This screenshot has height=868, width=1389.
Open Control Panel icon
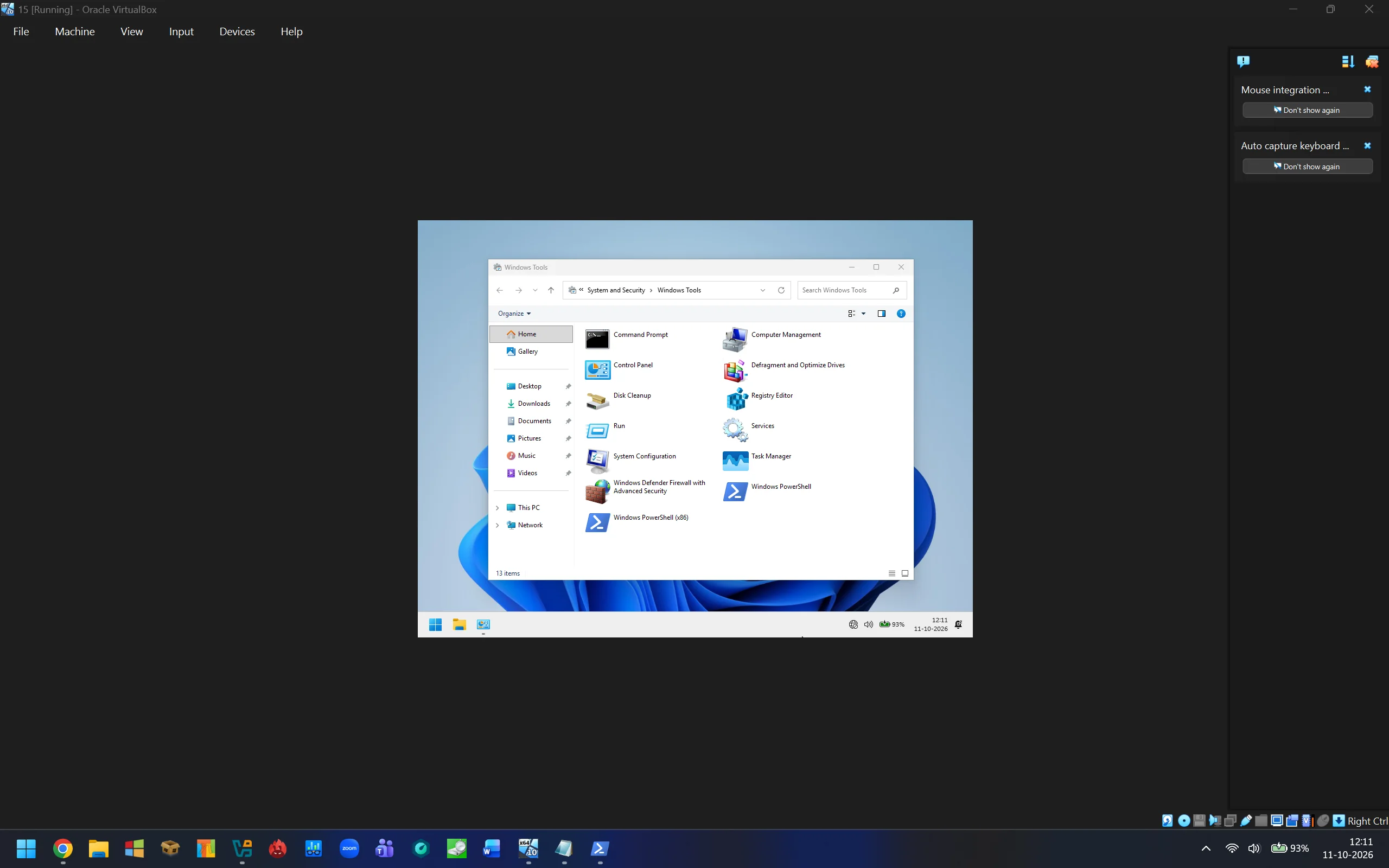click(597, 369)
